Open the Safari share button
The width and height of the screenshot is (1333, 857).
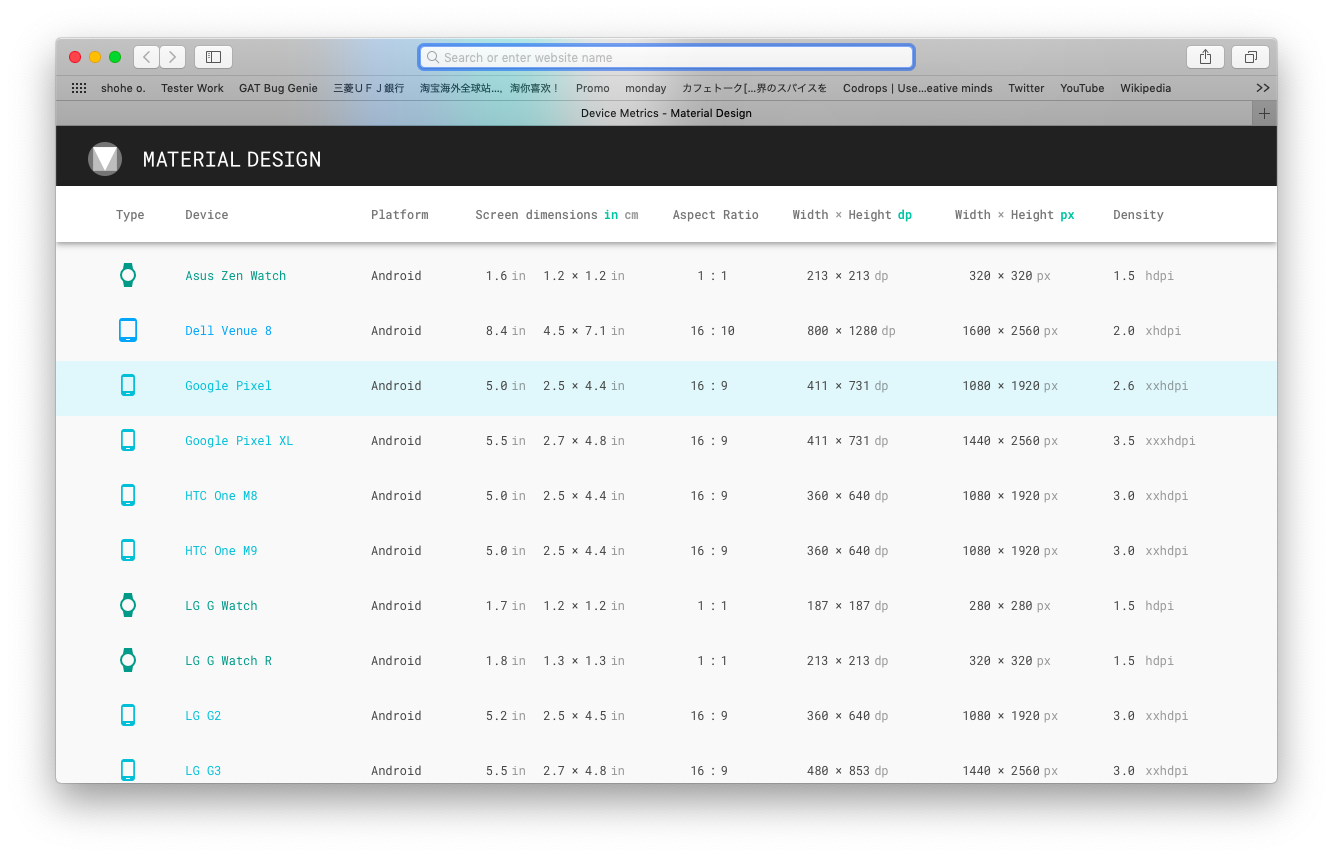1205,57
